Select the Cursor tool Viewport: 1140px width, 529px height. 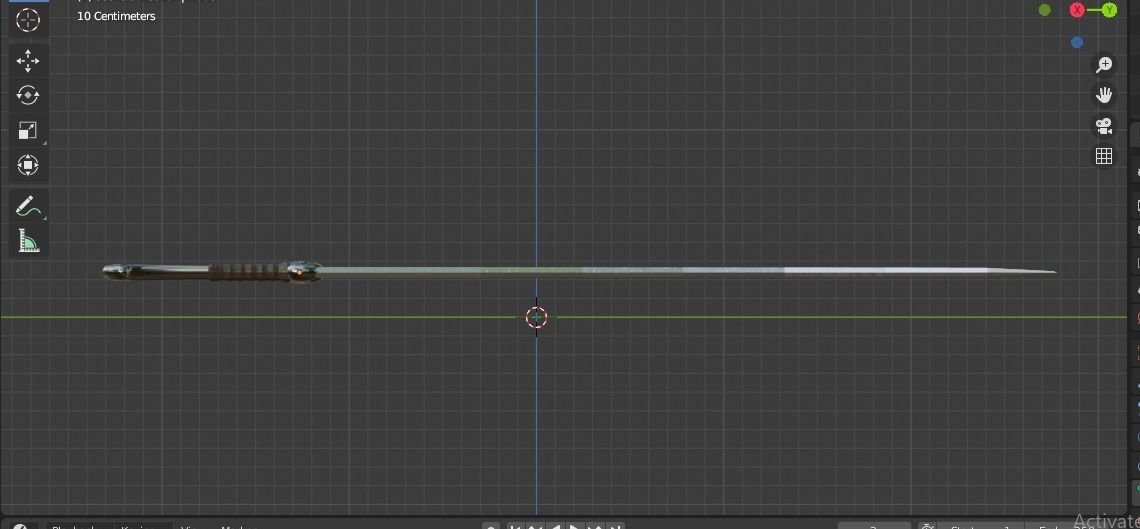tap(28, 20)
